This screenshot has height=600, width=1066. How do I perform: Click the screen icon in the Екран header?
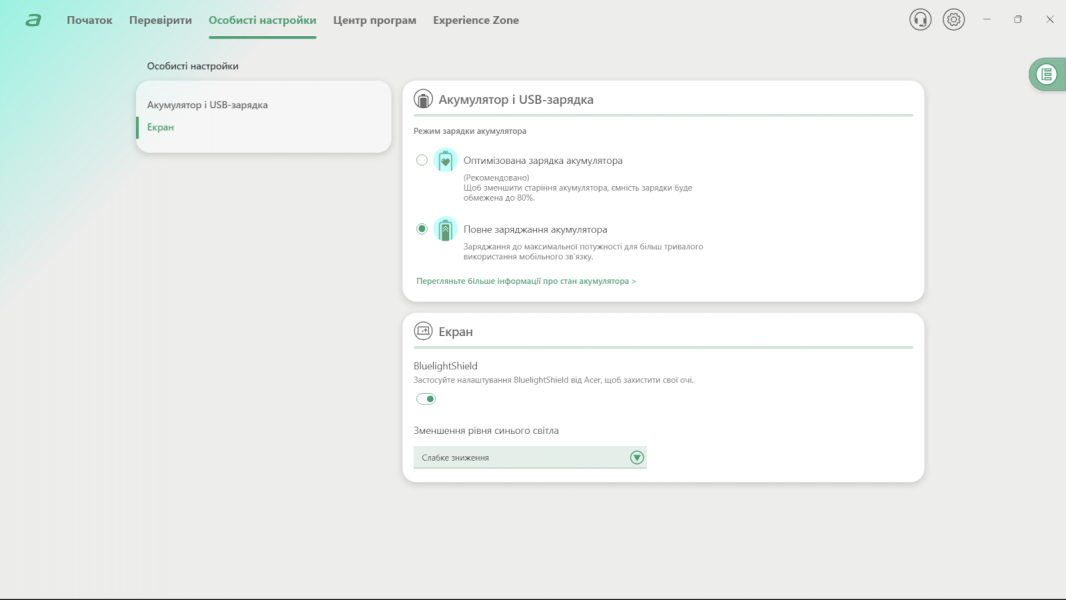click(423, 331)
